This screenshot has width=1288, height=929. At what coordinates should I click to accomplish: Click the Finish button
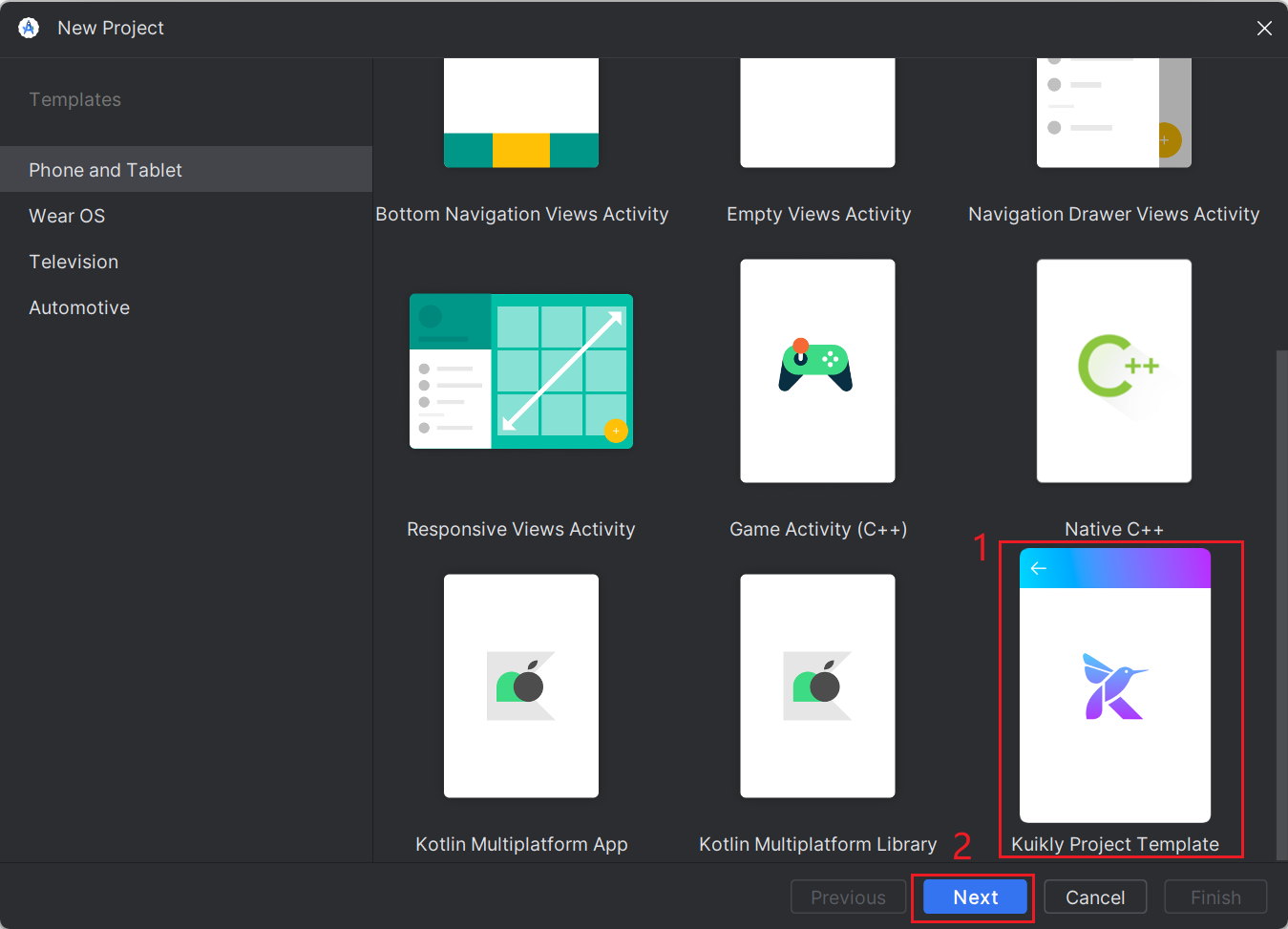1215,897
